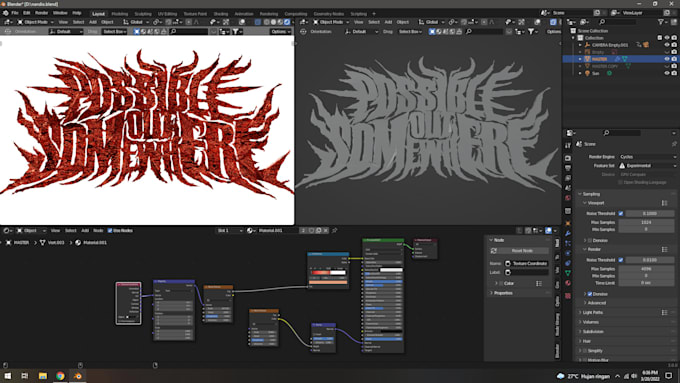Toggle Viewport Denoise checkbox
This screenshot has height=383, width=680.
pyautogui.click(x=590, y=240)
